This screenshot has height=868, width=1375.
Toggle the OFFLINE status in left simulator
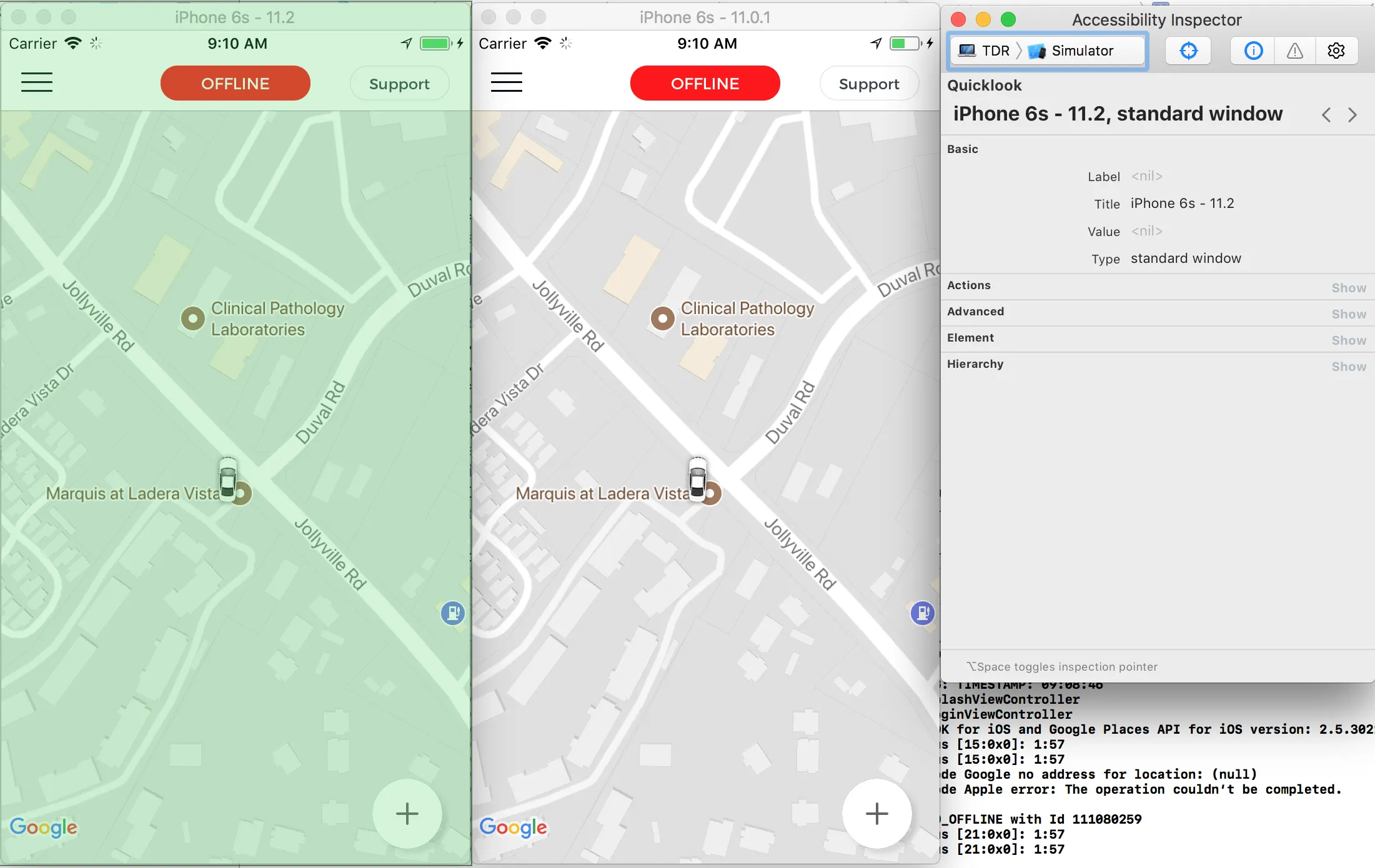tap(235, 83)
